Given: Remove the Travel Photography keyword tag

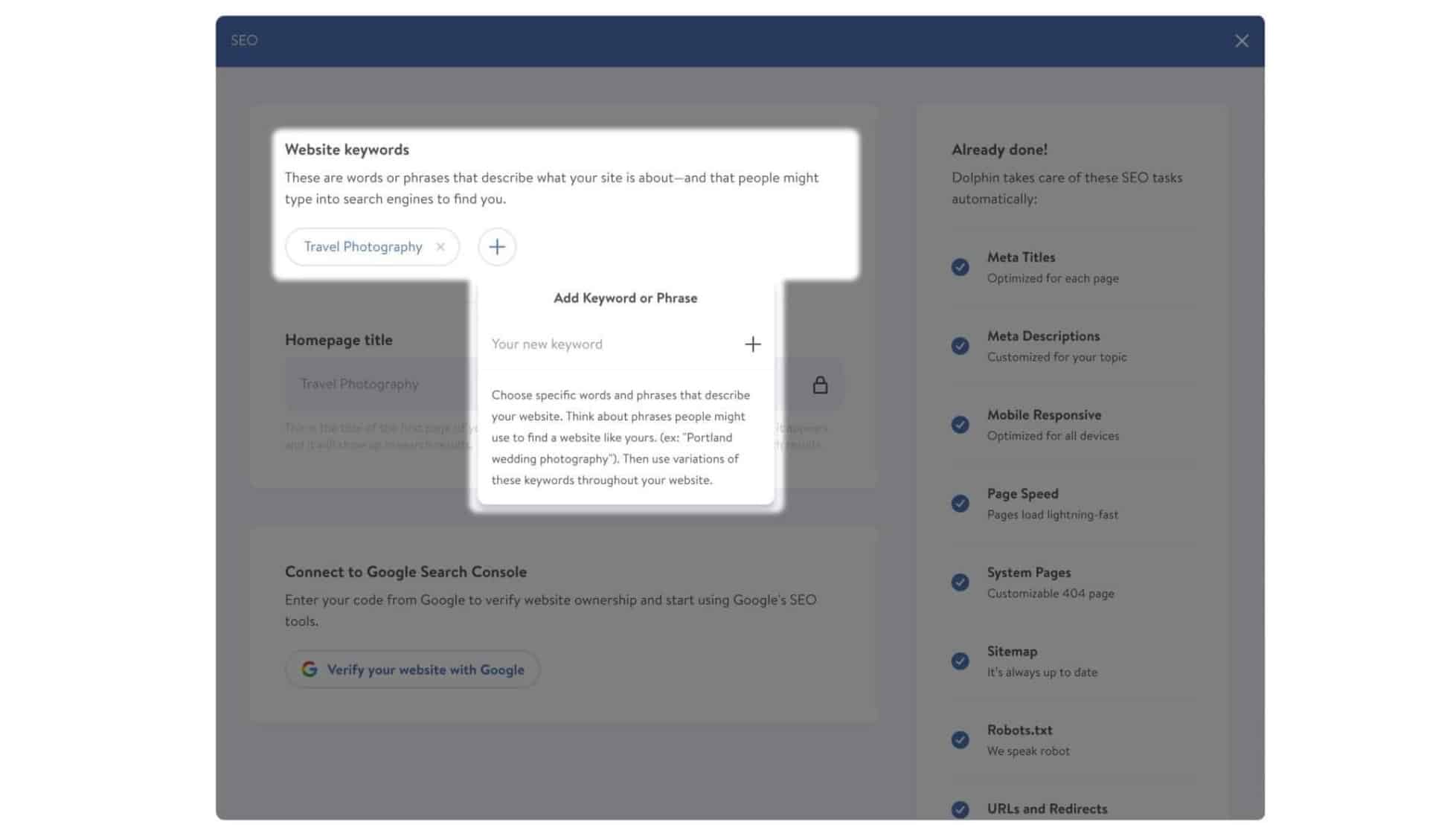Looking at the screenshot, I should 440,247.
